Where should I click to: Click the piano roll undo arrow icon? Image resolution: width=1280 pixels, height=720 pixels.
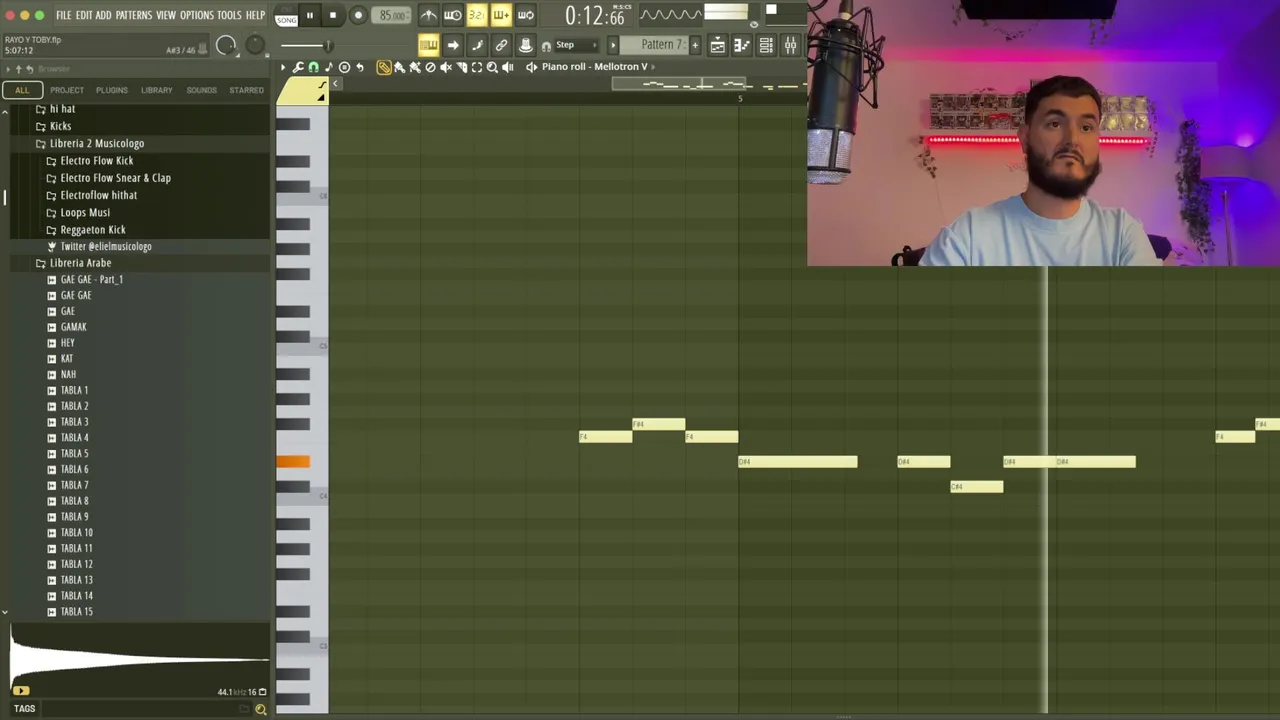[x=360, y=67]
